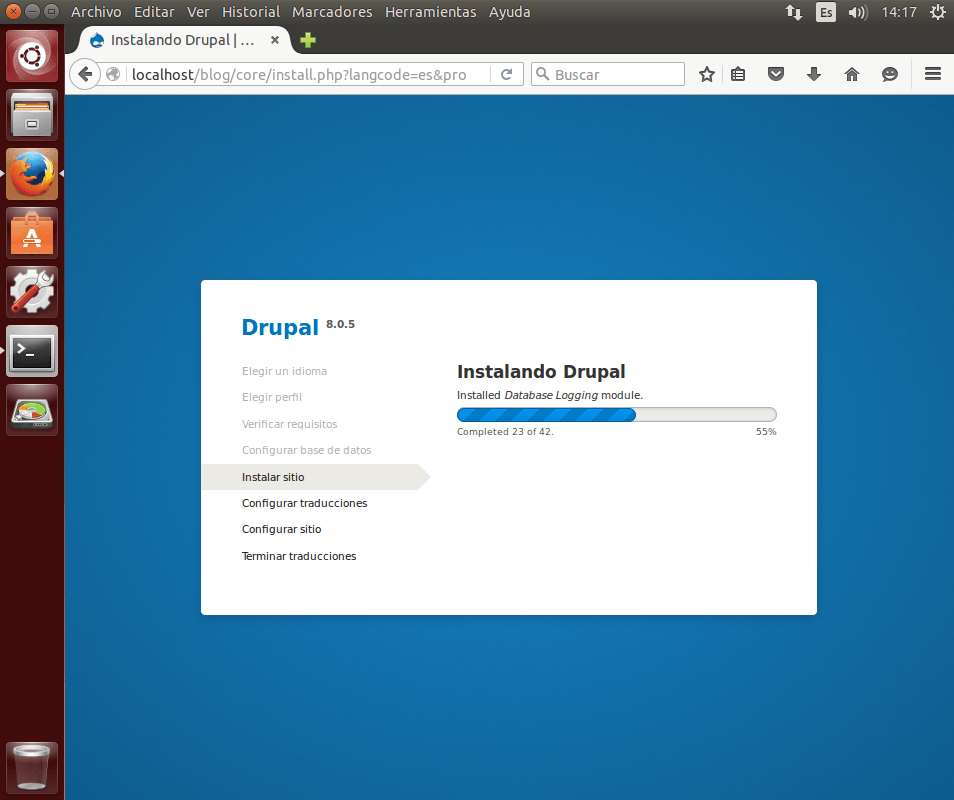Image resolution: width=954 pixels, height=800 pixels.
Task: Show bookmarks list icon in toolbar
Action: [738, 75]
